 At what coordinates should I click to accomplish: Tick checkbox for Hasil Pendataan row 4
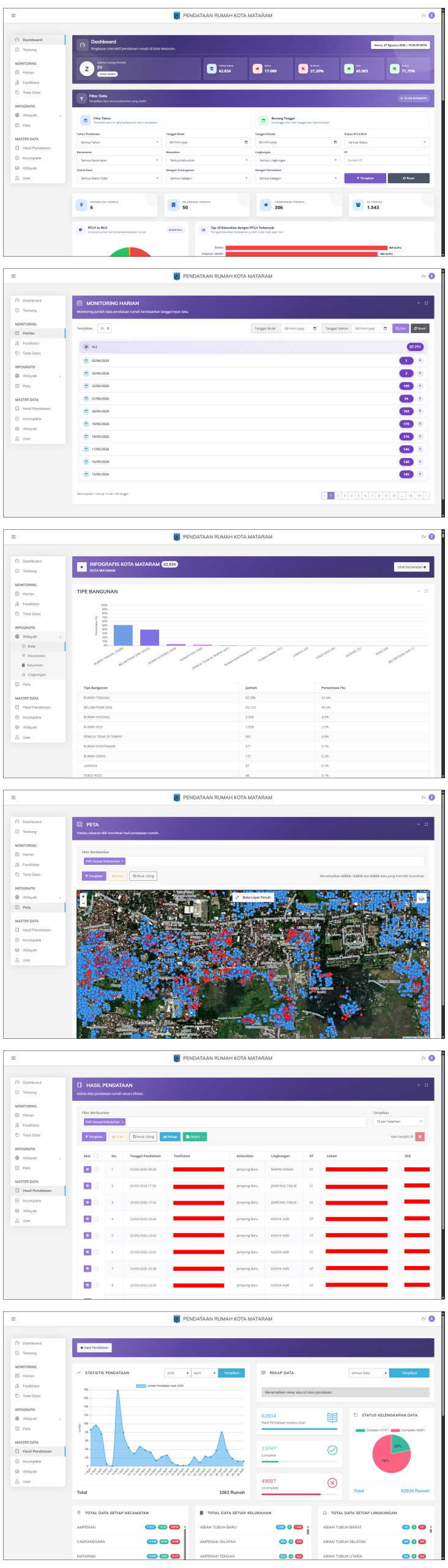click(96, 1219)
